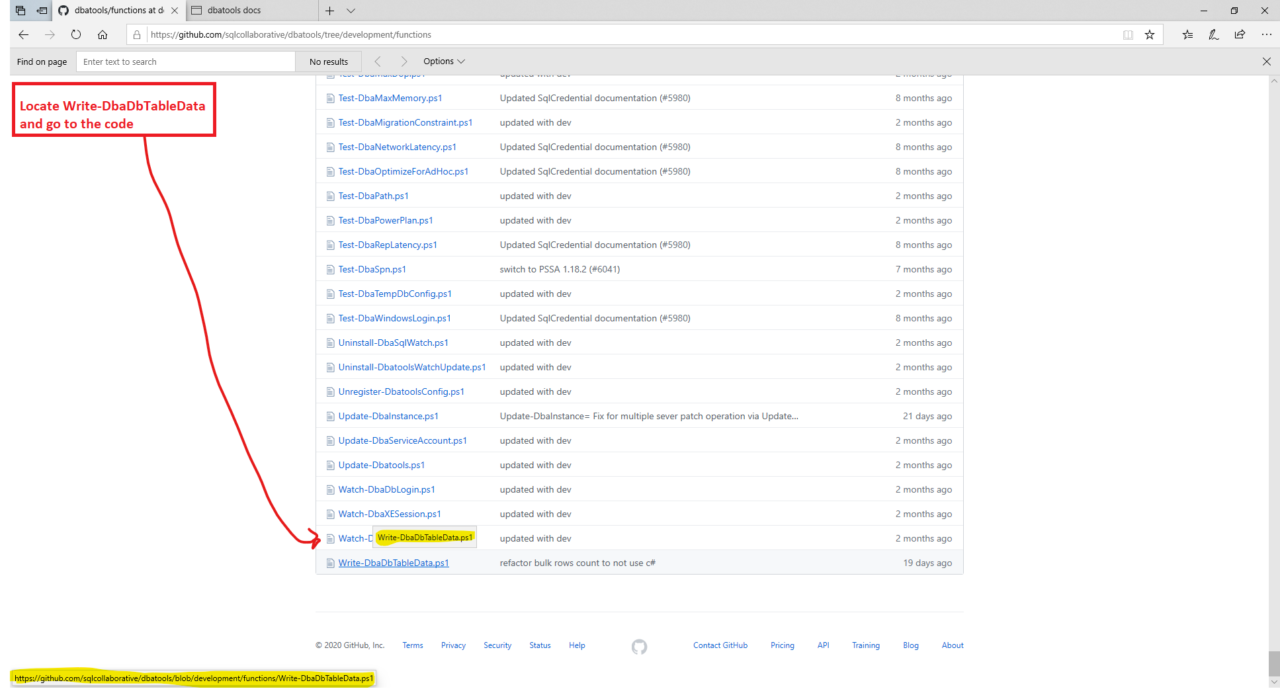Click the Contact GitHub footer link
This screenshot has height=689, width=1280.
(x=720, y=646)
